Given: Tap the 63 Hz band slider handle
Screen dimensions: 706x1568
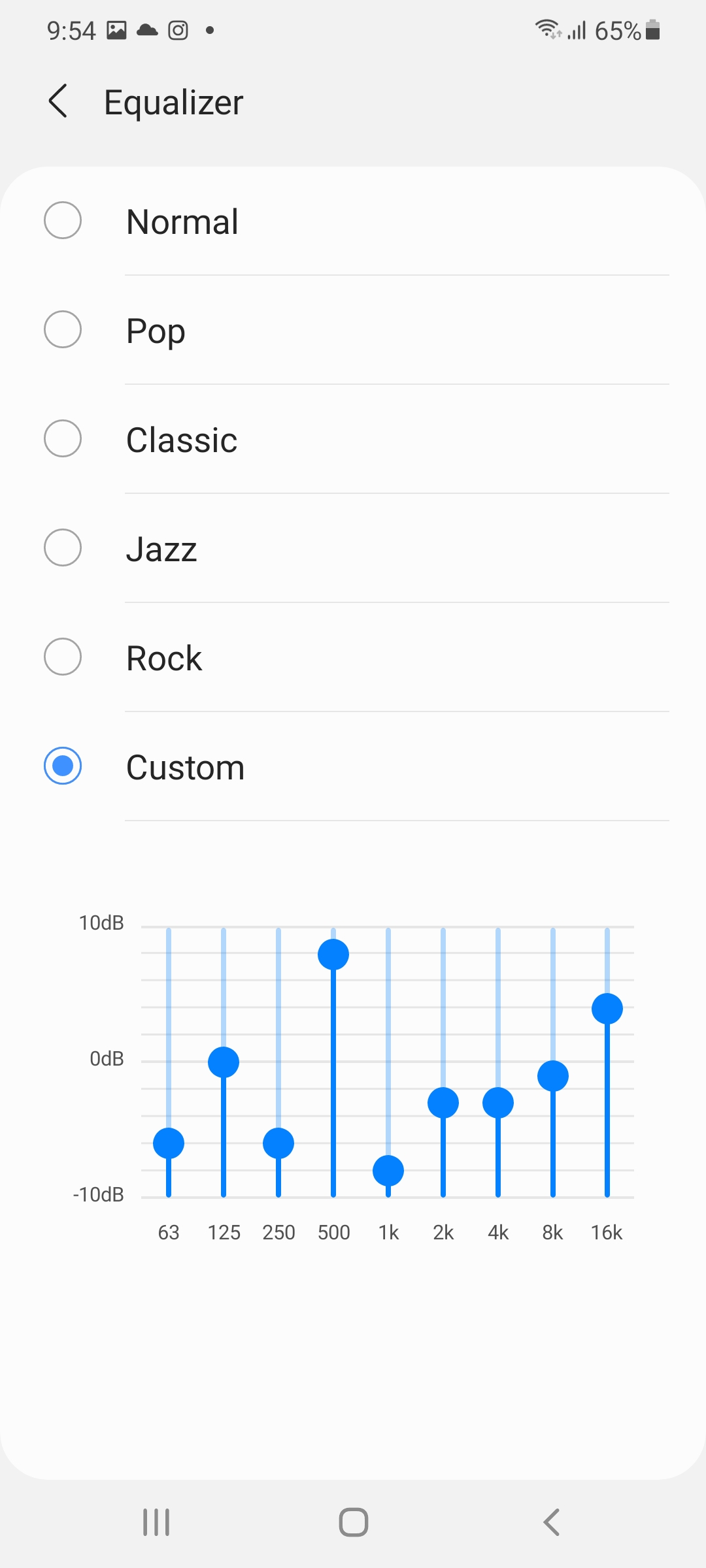Looking at the screenshot, I should pos(169,1143).
